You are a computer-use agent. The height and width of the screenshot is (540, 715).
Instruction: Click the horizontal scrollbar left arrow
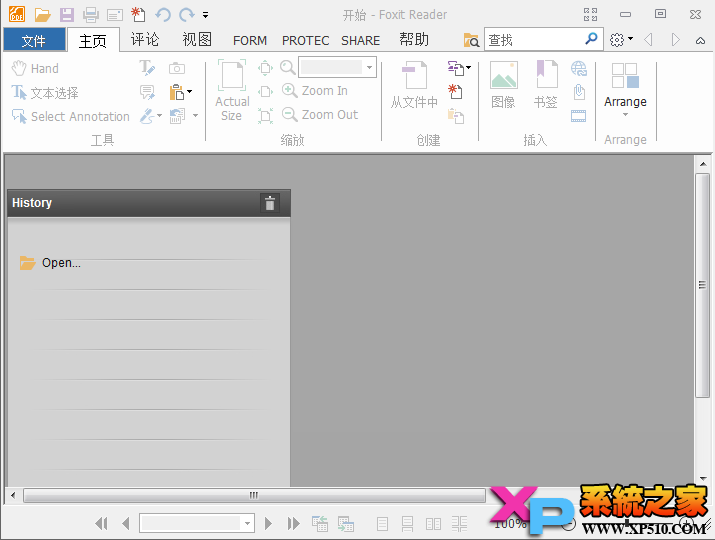coord(13,495)
